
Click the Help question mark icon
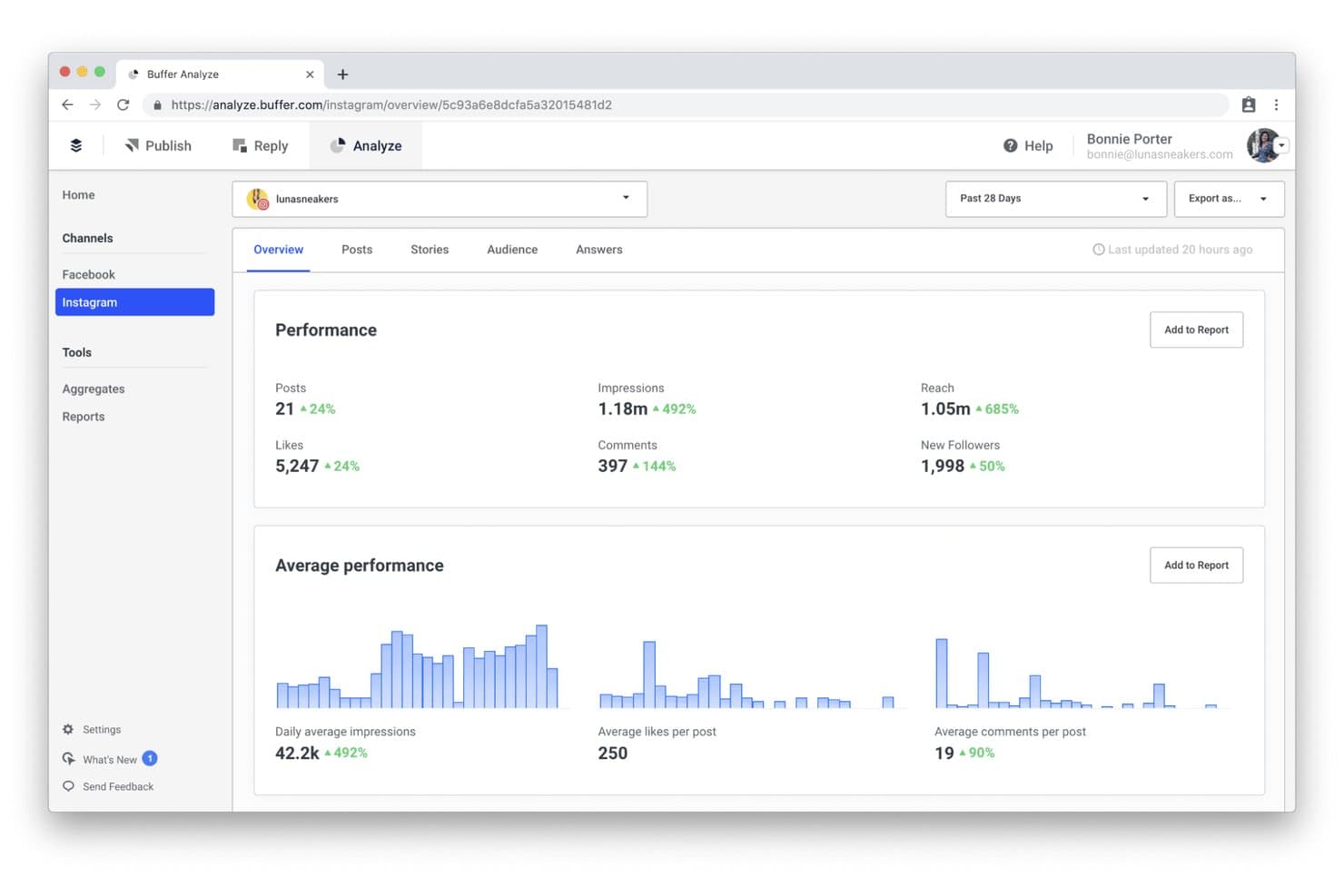tap(1010, 145)
